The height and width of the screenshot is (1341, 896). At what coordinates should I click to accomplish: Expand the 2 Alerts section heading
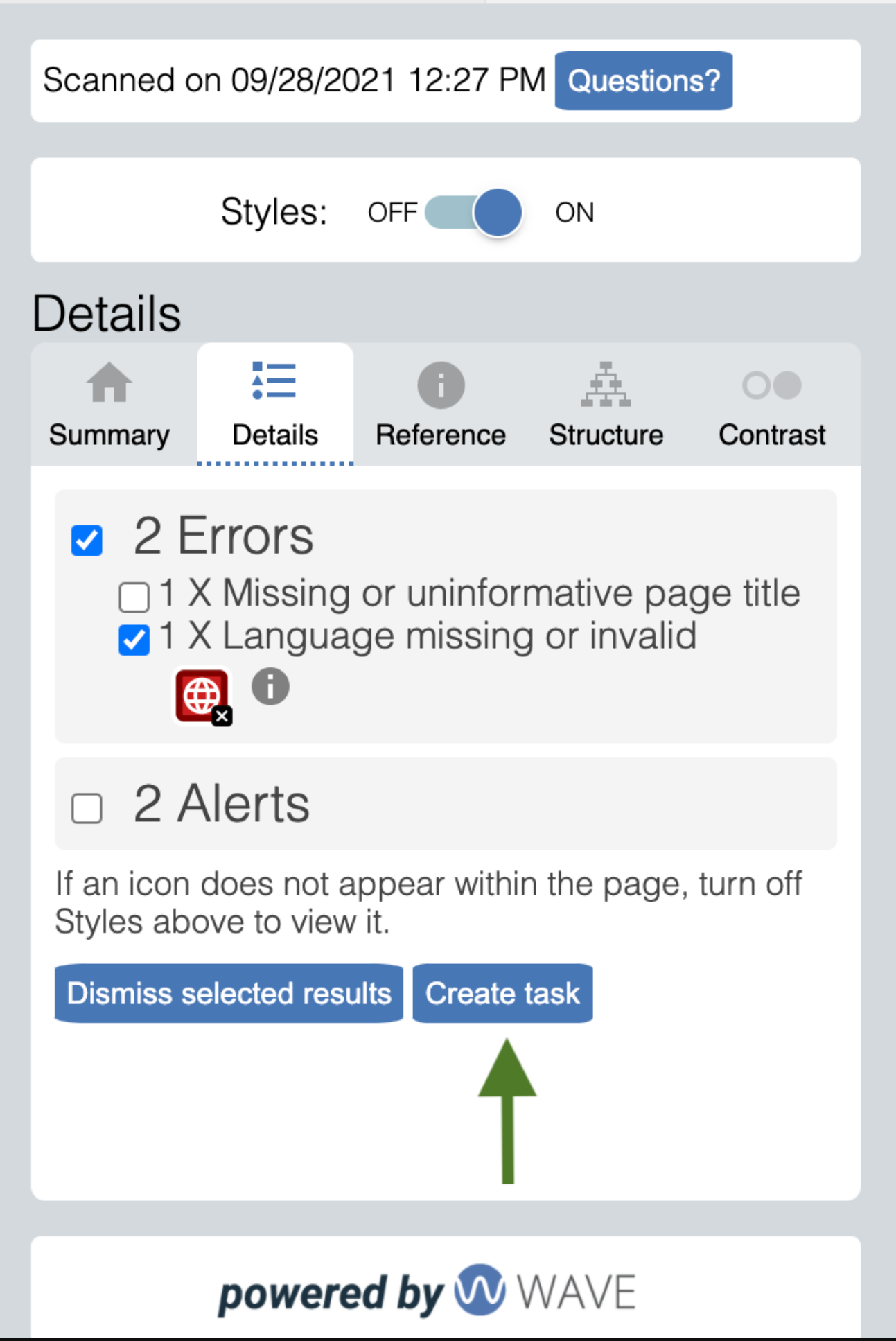[x=222, y=804]
